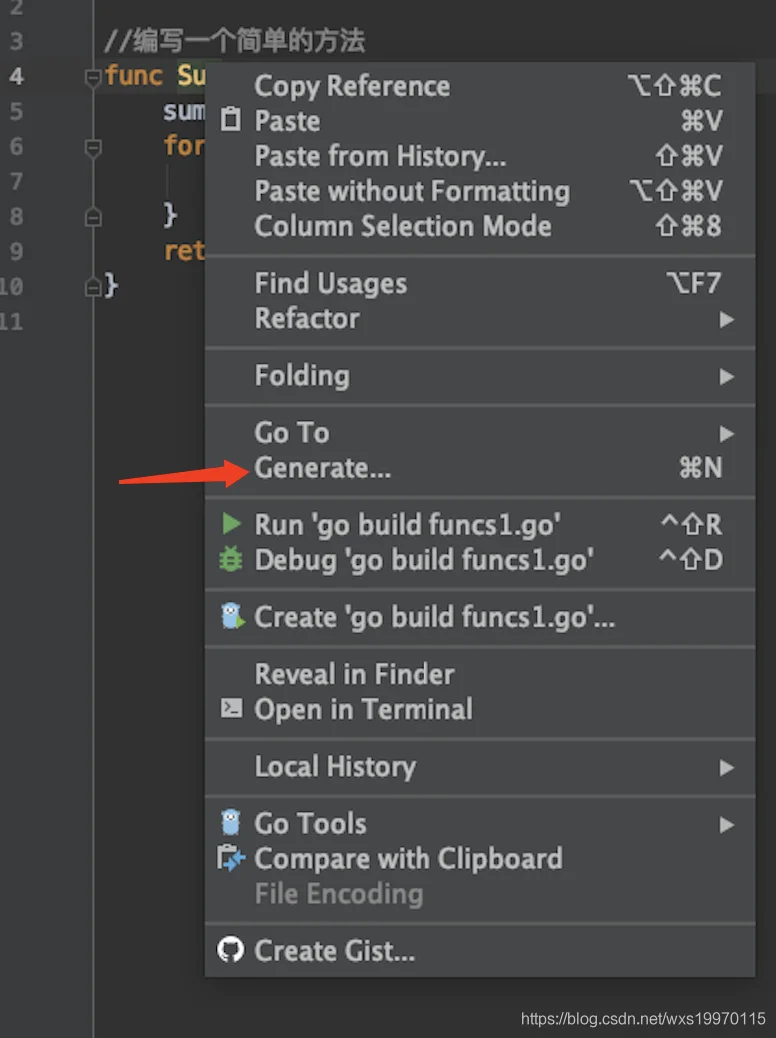Screen dimensions: 776x1038
Task: Collapse the func fold marker on line 4
Action: [x=93, y=78]
